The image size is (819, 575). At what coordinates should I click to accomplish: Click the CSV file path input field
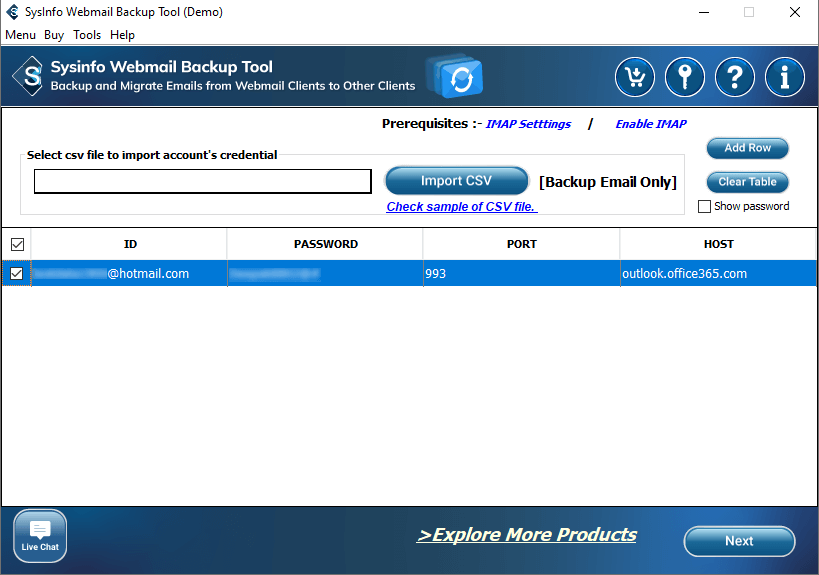203,181
